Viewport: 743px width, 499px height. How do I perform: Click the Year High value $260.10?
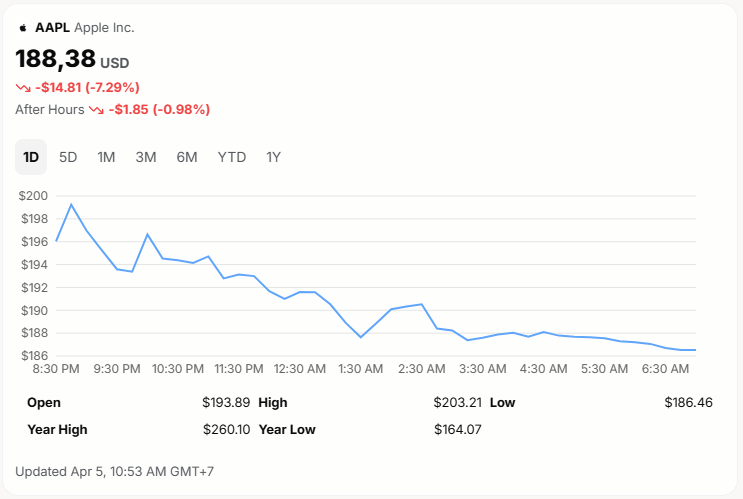226,429
